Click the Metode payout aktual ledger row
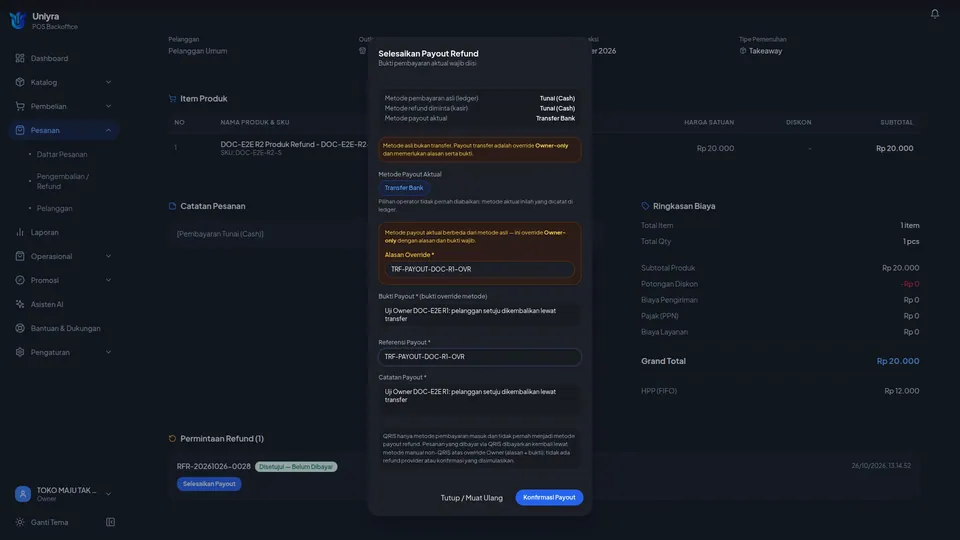This screenshot has height=540, width=960. tap(479, 118)
